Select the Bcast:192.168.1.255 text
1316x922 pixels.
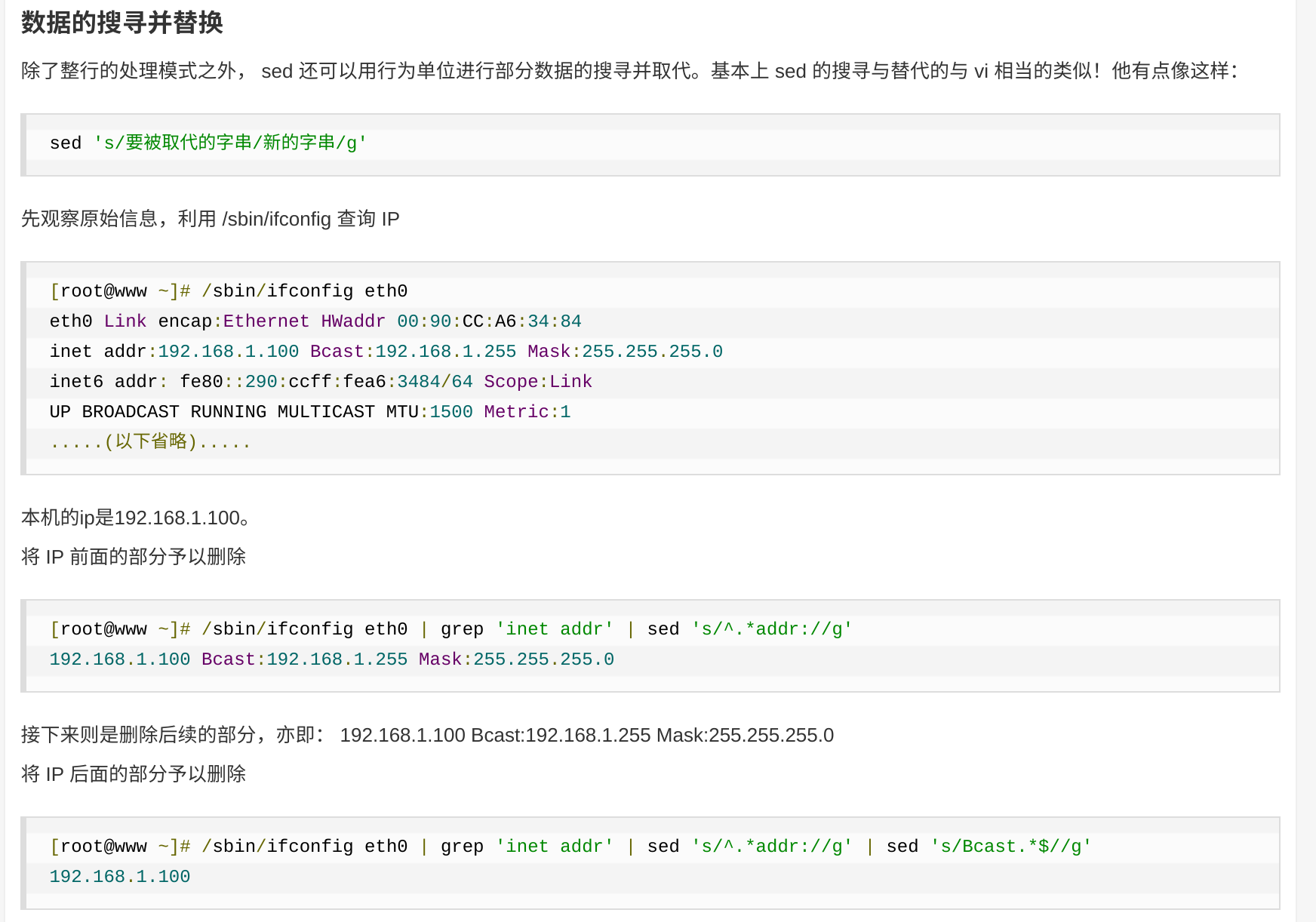coord(413,351)
